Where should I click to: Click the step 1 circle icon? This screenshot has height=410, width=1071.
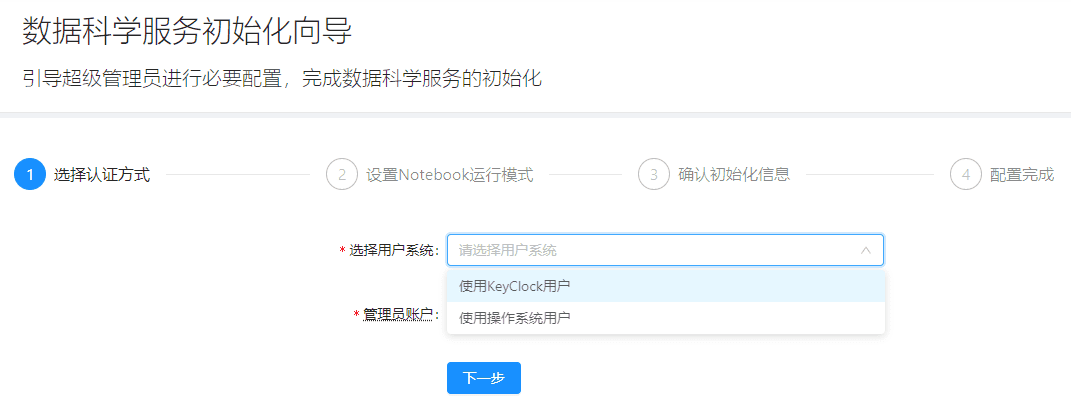point(30,175)
